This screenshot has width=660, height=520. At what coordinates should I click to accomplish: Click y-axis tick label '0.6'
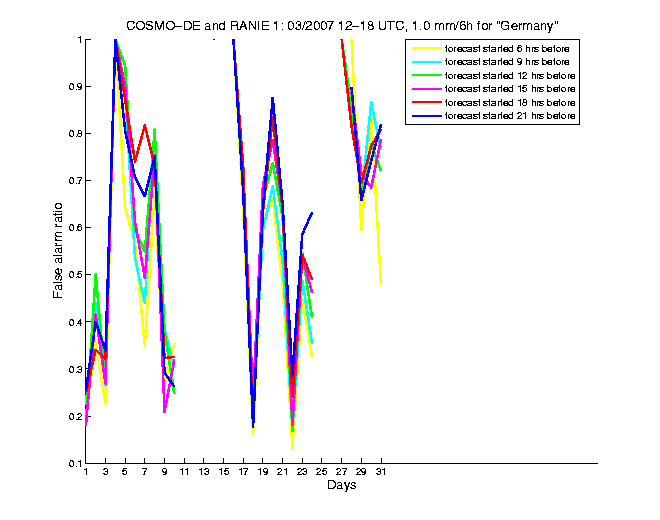(75, 228)
